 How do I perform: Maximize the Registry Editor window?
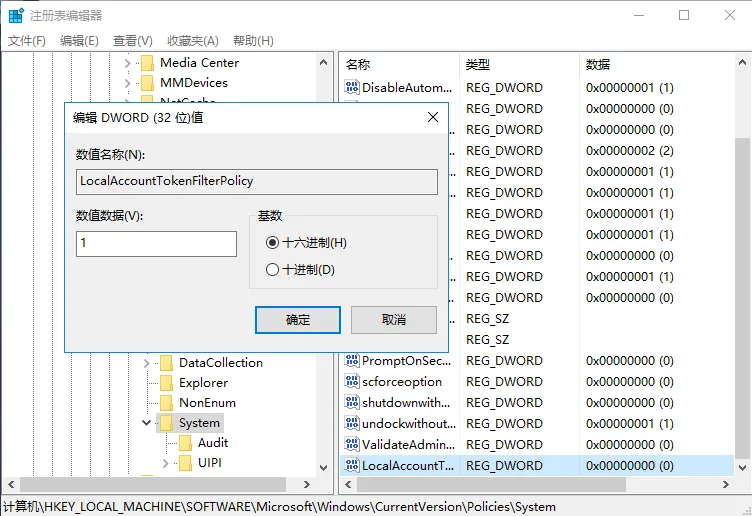pyautogui.click(x=684, y=15)
